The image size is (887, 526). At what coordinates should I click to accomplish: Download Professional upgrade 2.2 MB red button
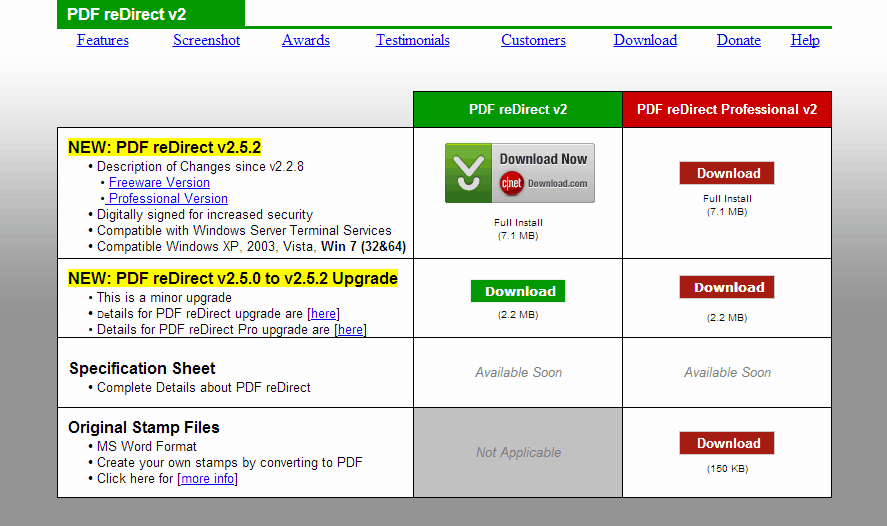tap(727, 287)
